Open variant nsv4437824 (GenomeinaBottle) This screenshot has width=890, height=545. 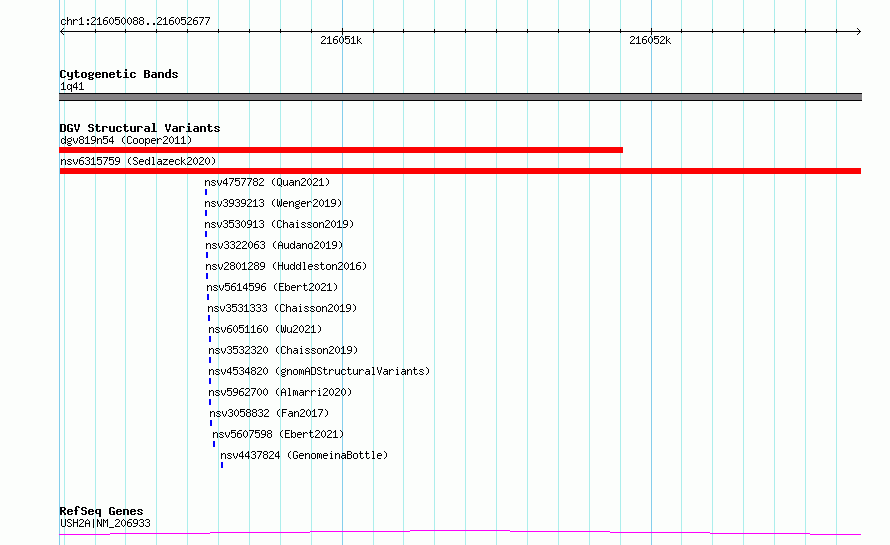pos(304,455)
